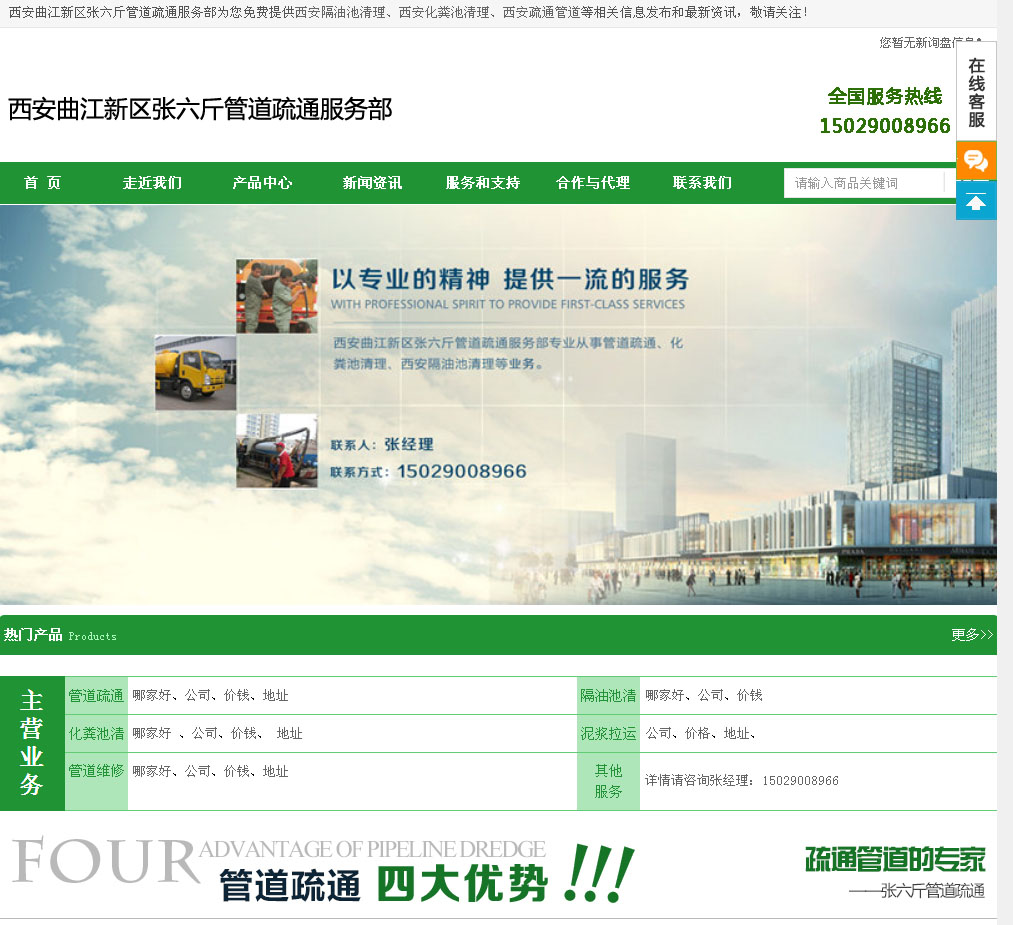1013x925 pixels.
Task: Click 合作与代理 in the navigation bar
Action: coord(593,183)
